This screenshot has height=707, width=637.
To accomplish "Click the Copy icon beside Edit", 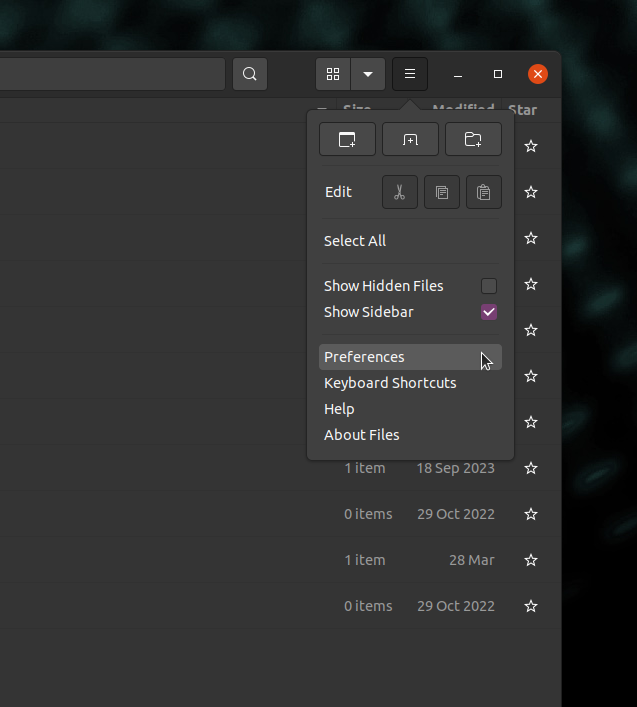I will pos(442,192).
